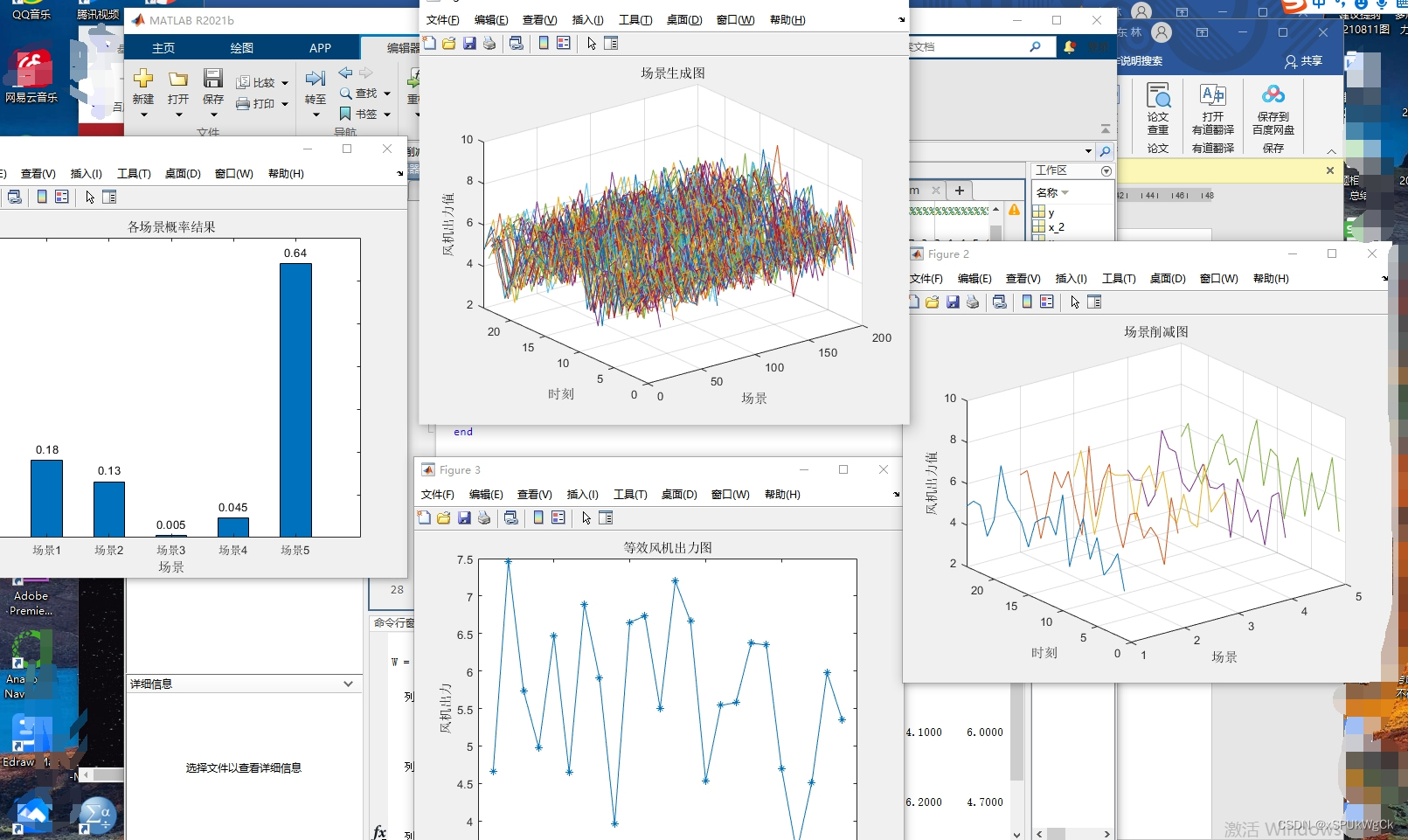Open 文件(F) menu in 场景生成图 window
Viewport: 1408px width, 840px height.
coord(443,20)
